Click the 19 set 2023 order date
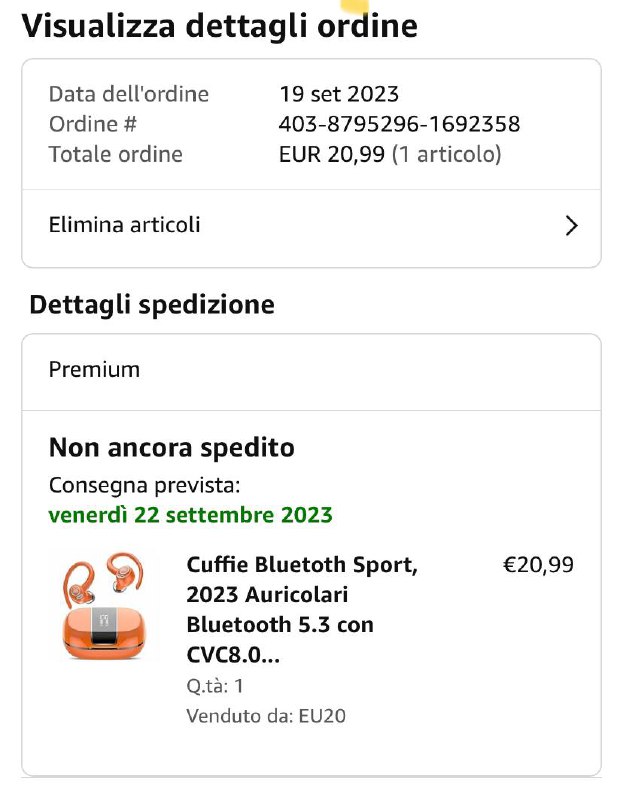Viewport: 623px width, 800px height. (x=339, y=94)
